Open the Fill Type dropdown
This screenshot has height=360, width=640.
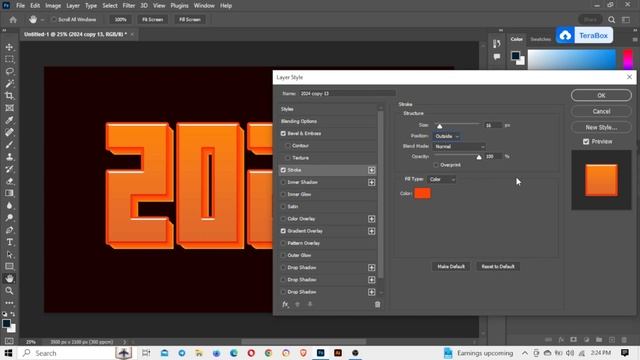[442, 180]
